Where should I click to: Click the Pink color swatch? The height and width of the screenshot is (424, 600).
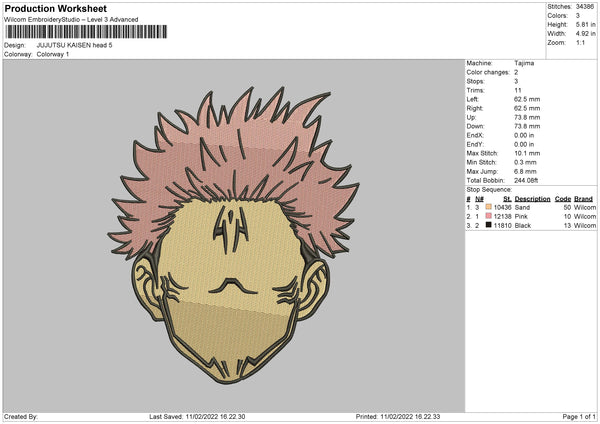(488, 216)
